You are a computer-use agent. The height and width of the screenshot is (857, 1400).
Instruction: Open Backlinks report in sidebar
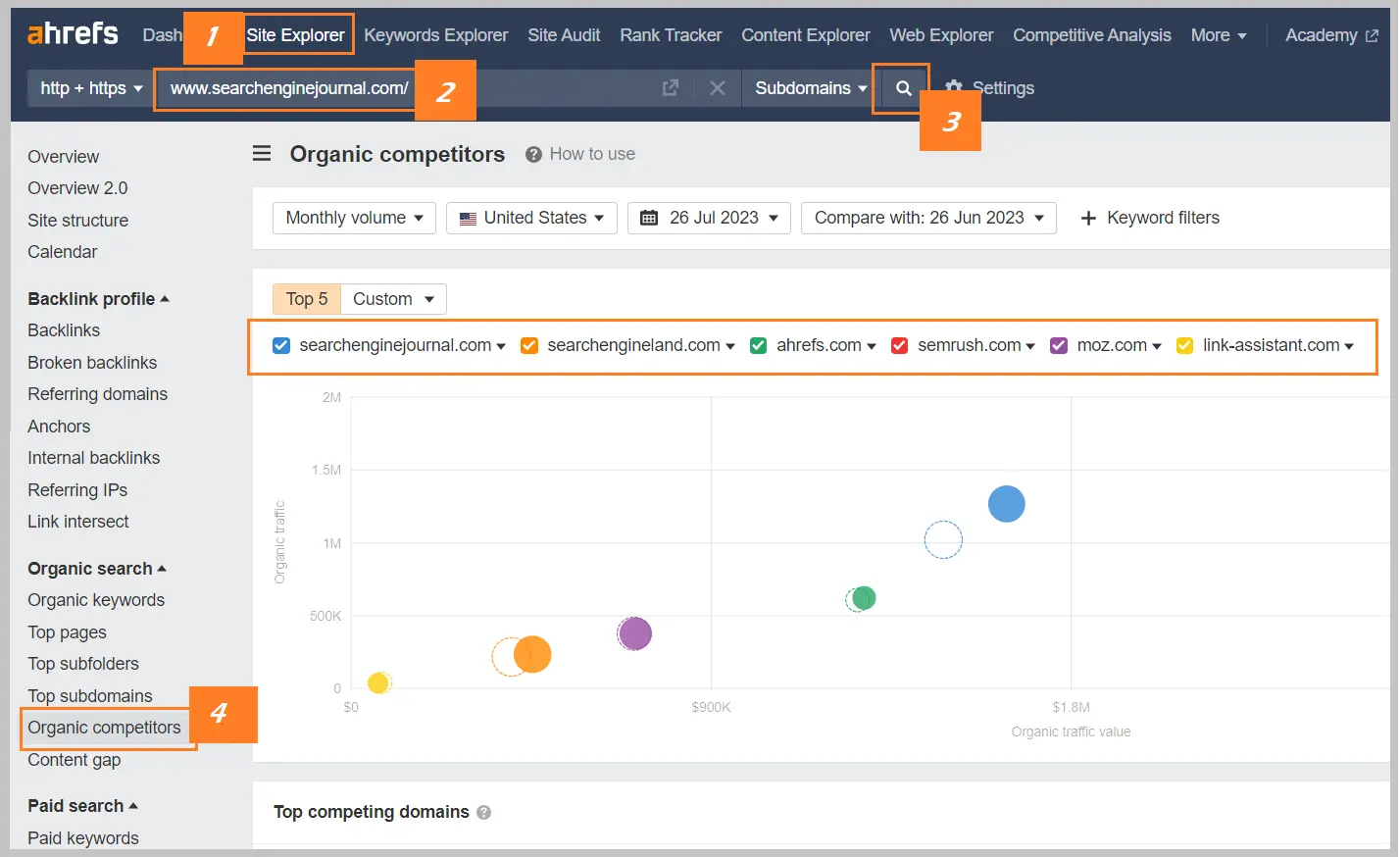pyautogui.click(x=64, y=330)
